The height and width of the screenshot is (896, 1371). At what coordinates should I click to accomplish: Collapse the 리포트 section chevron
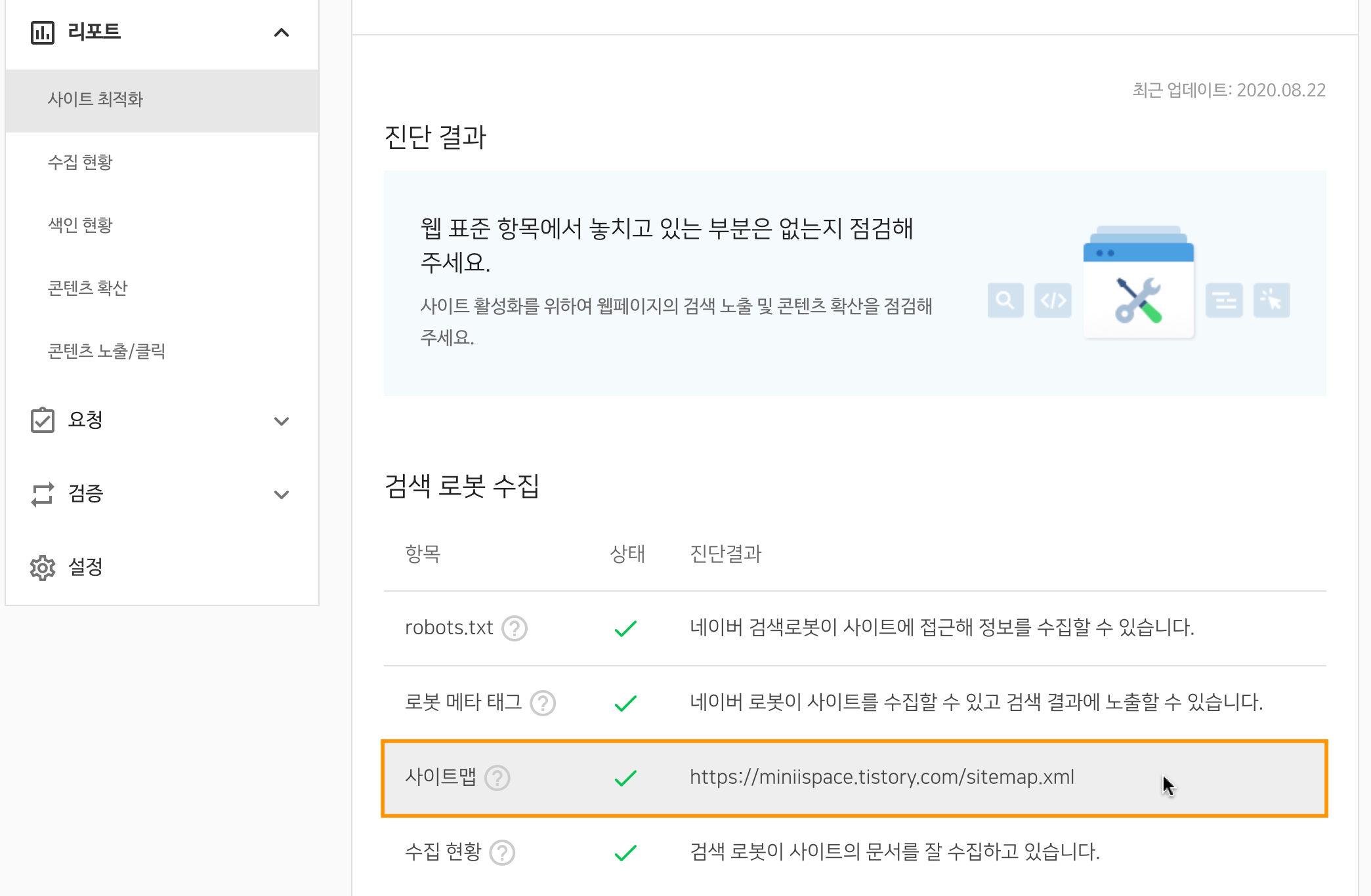coord(282,32)
